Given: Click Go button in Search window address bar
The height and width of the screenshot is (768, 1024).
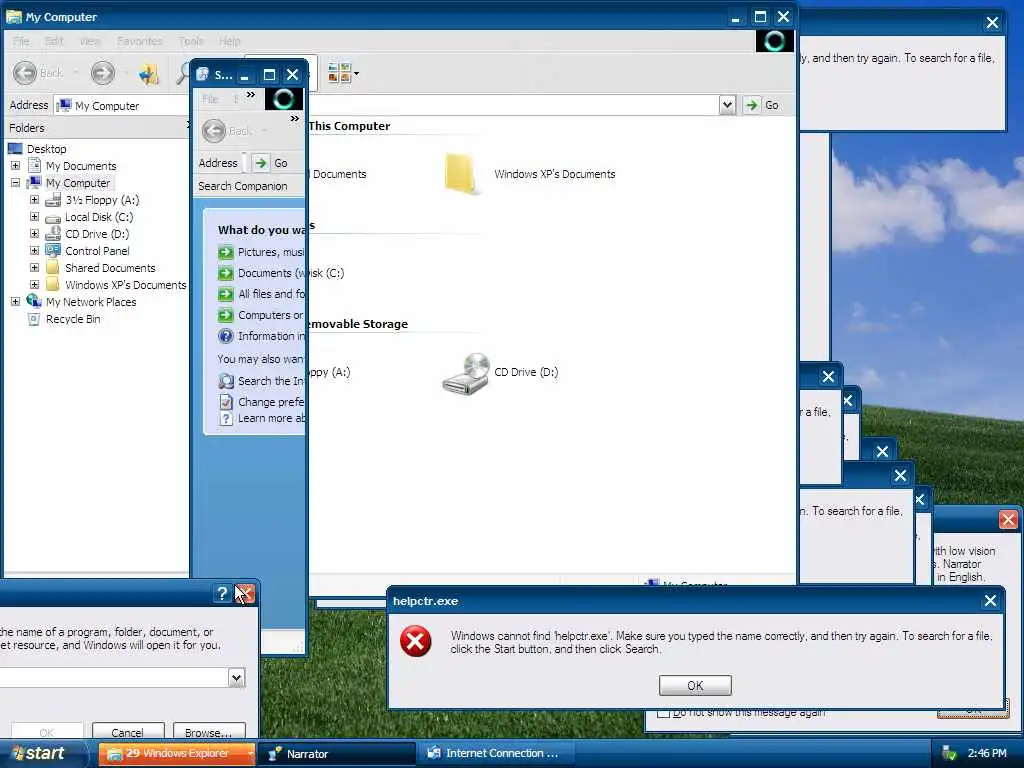Looking at the screenshot, I should click(271, 163).
